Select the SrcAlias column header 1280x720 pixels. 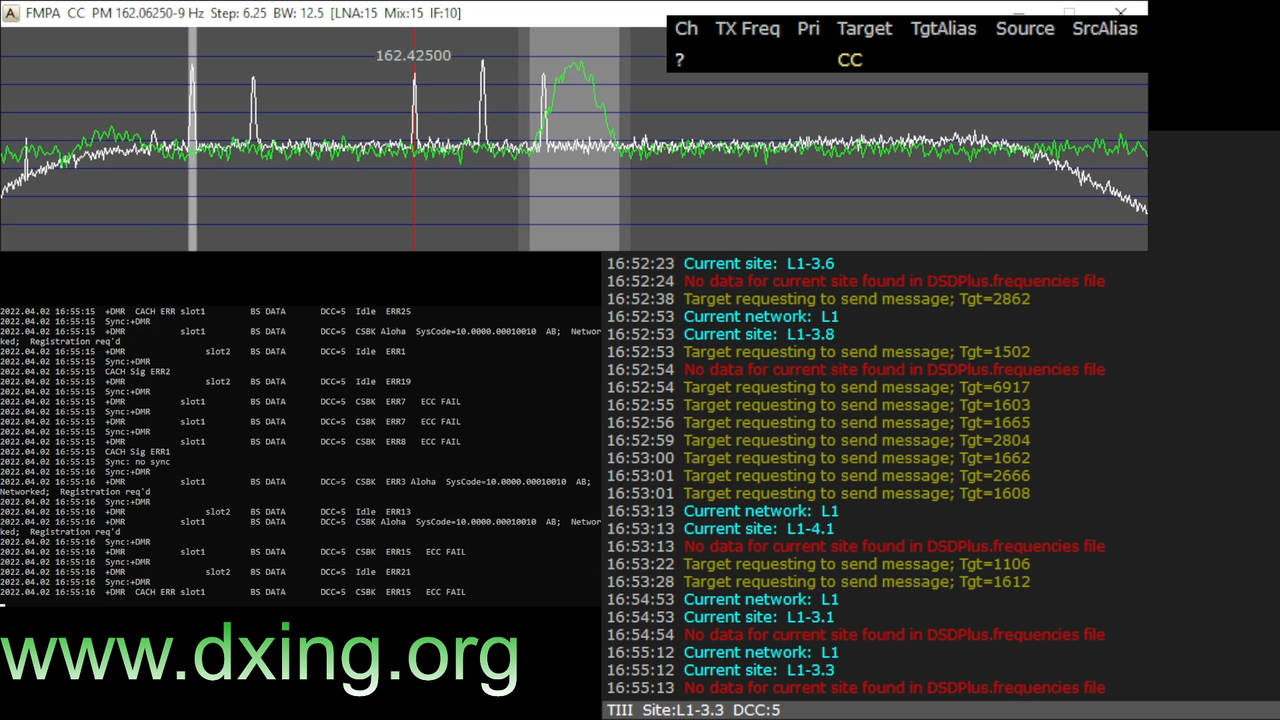(x=1105, y=29)
